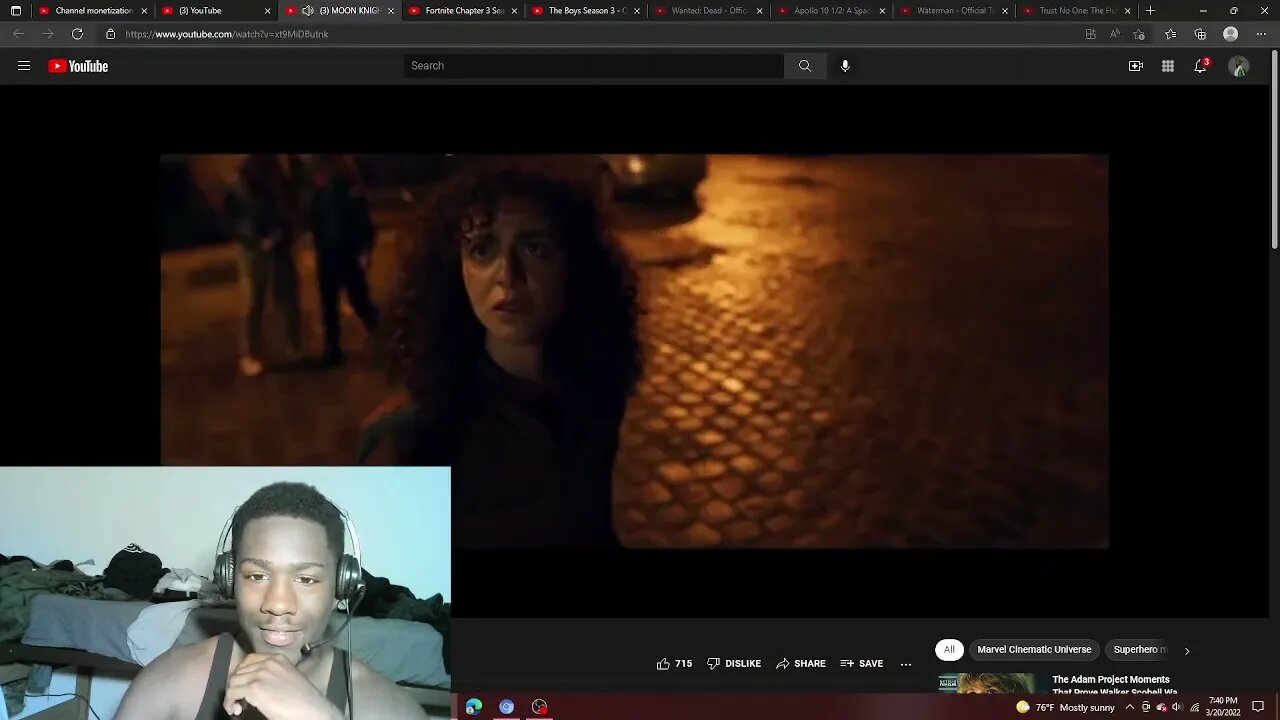Select the All filter chip
Screen dimensions: 1280x720
pos(949,650)
